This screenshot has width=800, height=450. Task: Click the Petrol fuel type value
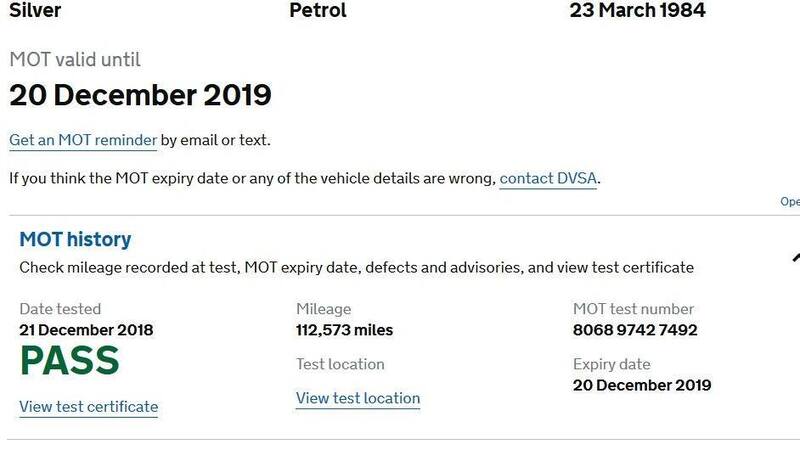(x=320, y=11)
